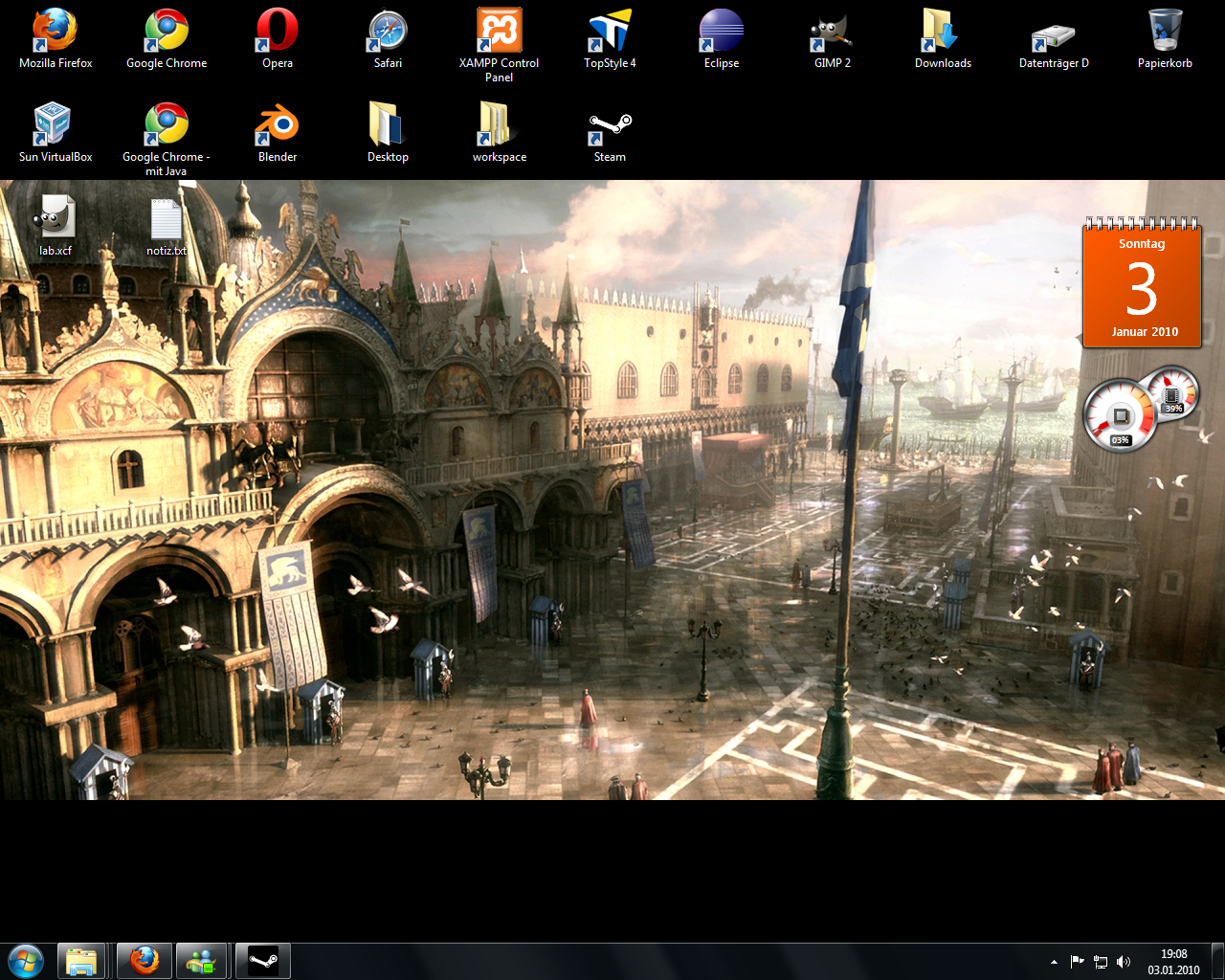Launch the Steam desktop shortcut
The width and height of the screenshot is (1225, 980).
click(610, 133)
